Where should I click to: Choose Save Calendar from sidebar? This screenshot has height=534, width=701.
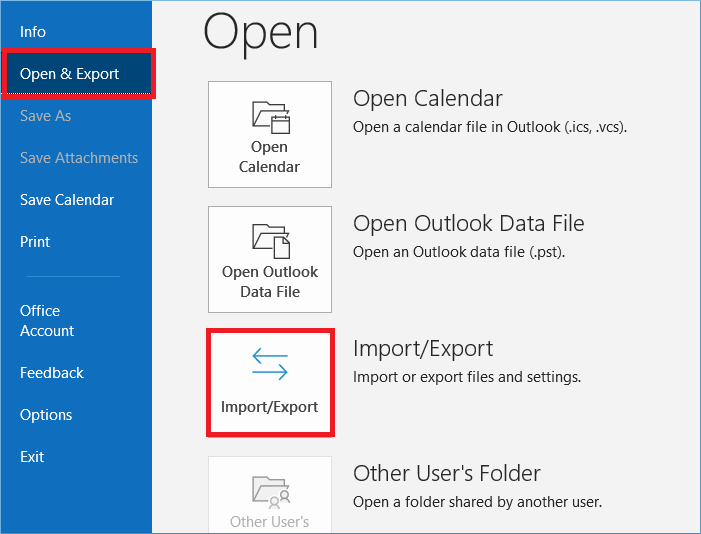[67, 200]
